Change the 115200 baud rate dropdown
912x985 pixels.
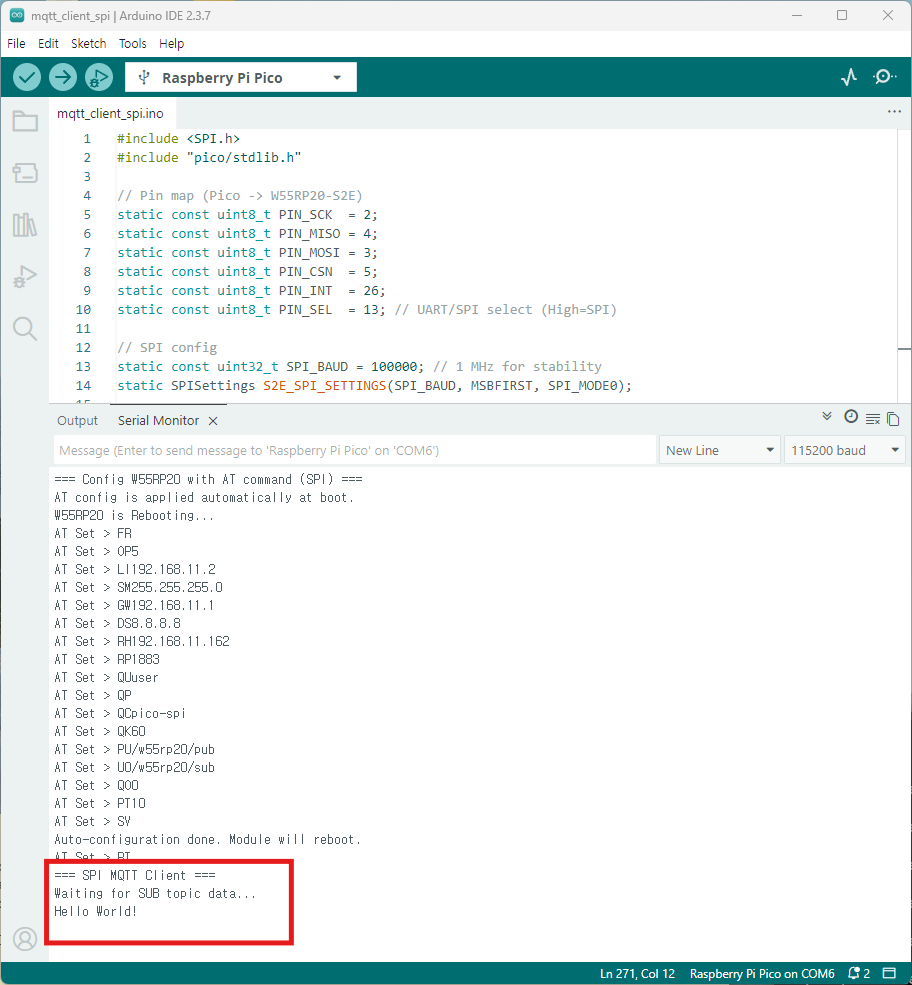[x=844, y=450]
